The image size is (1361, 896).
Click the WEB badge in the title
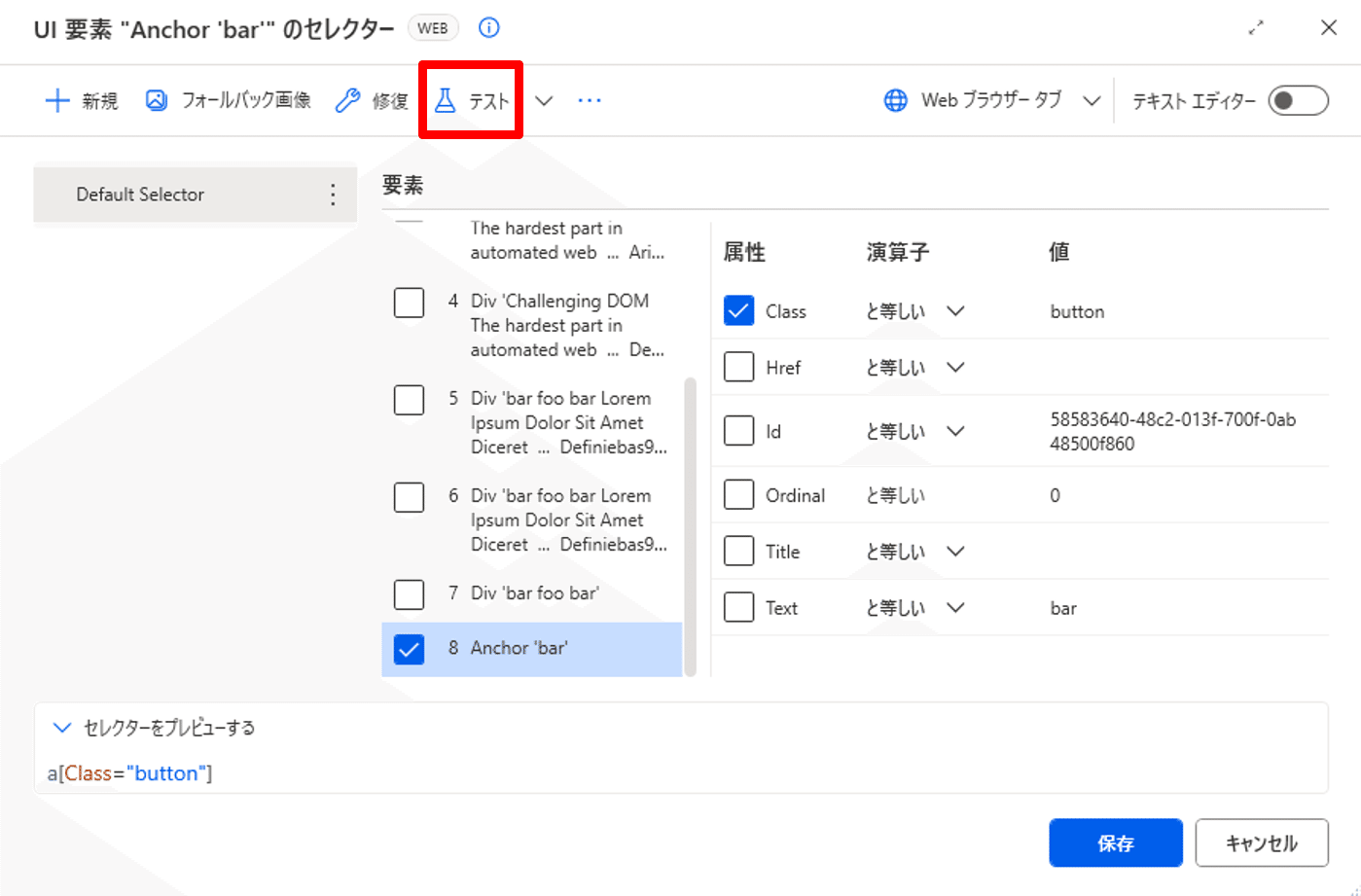tap(433, 28)
